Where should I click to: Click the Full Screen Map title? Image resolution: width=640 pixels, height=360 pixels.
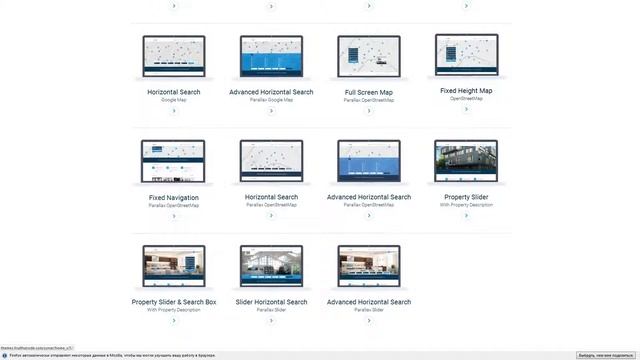[x=369, y=93]
